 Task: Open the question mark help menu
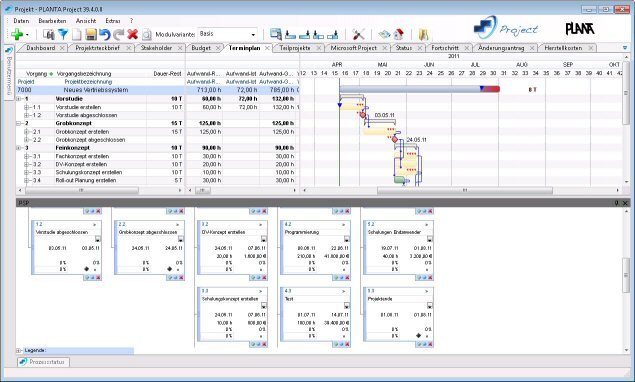131,21
